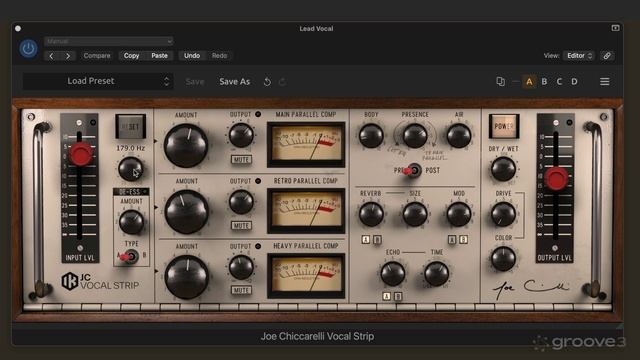Select preset slot C

pyautogui.click(x=559, y=82)
